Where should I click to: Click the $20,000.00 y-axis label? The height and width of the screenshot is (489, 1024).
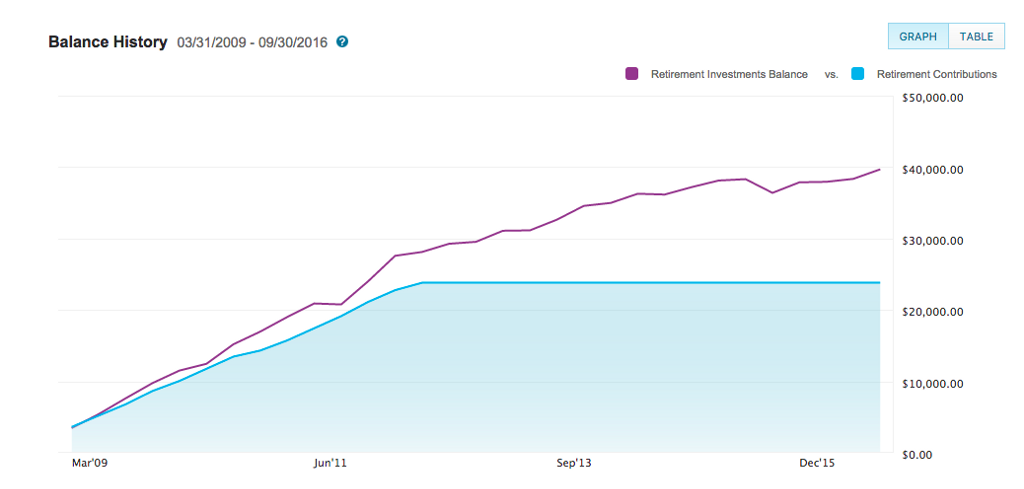932,311
